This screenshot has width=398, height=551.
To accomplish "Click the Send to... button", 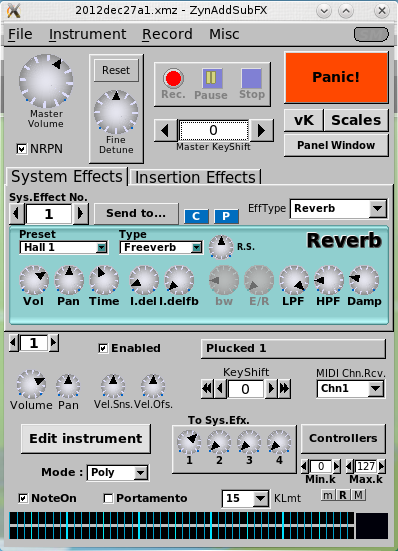I will (136, 213).
